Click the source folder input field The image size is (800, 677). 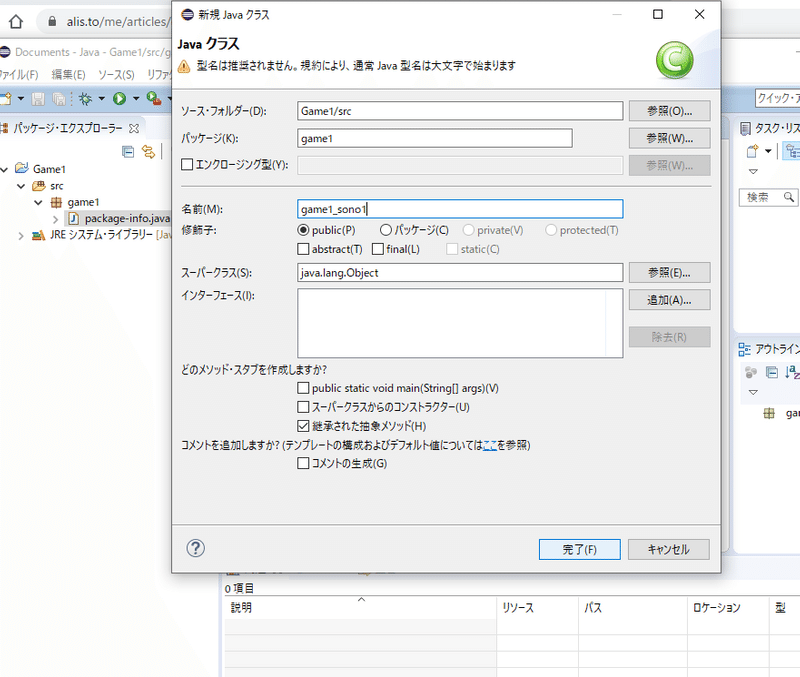point(460,111)
